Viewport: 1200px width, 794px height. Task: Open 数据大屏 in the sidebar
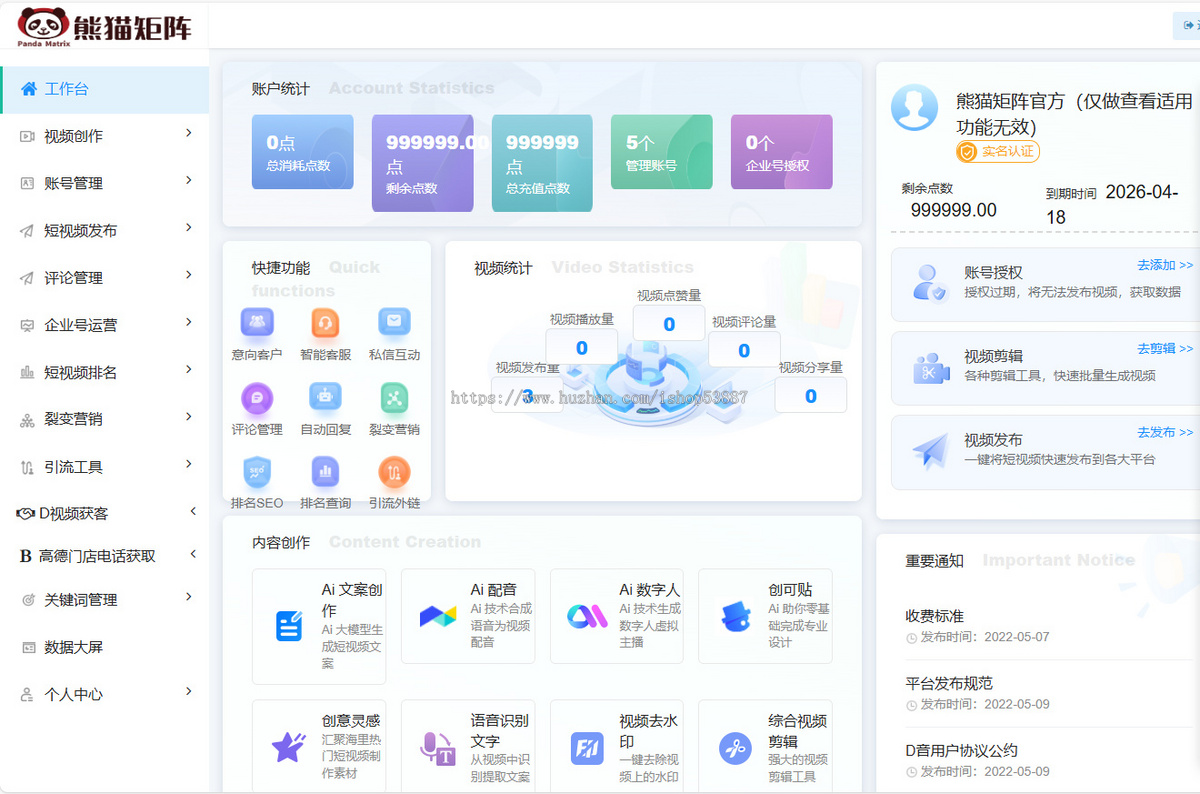click(104, 647)
